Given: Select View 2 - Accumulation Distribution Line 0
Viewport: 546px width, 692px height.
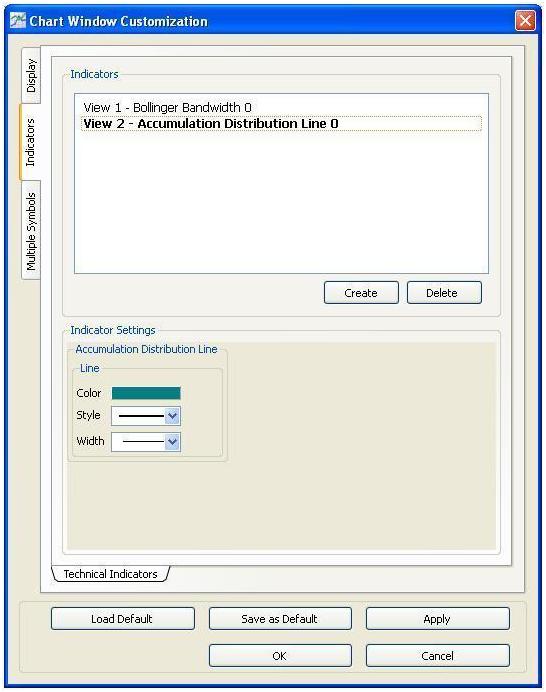Looking at the screenshot, I should pyautogui.click(x=281, y=124).
